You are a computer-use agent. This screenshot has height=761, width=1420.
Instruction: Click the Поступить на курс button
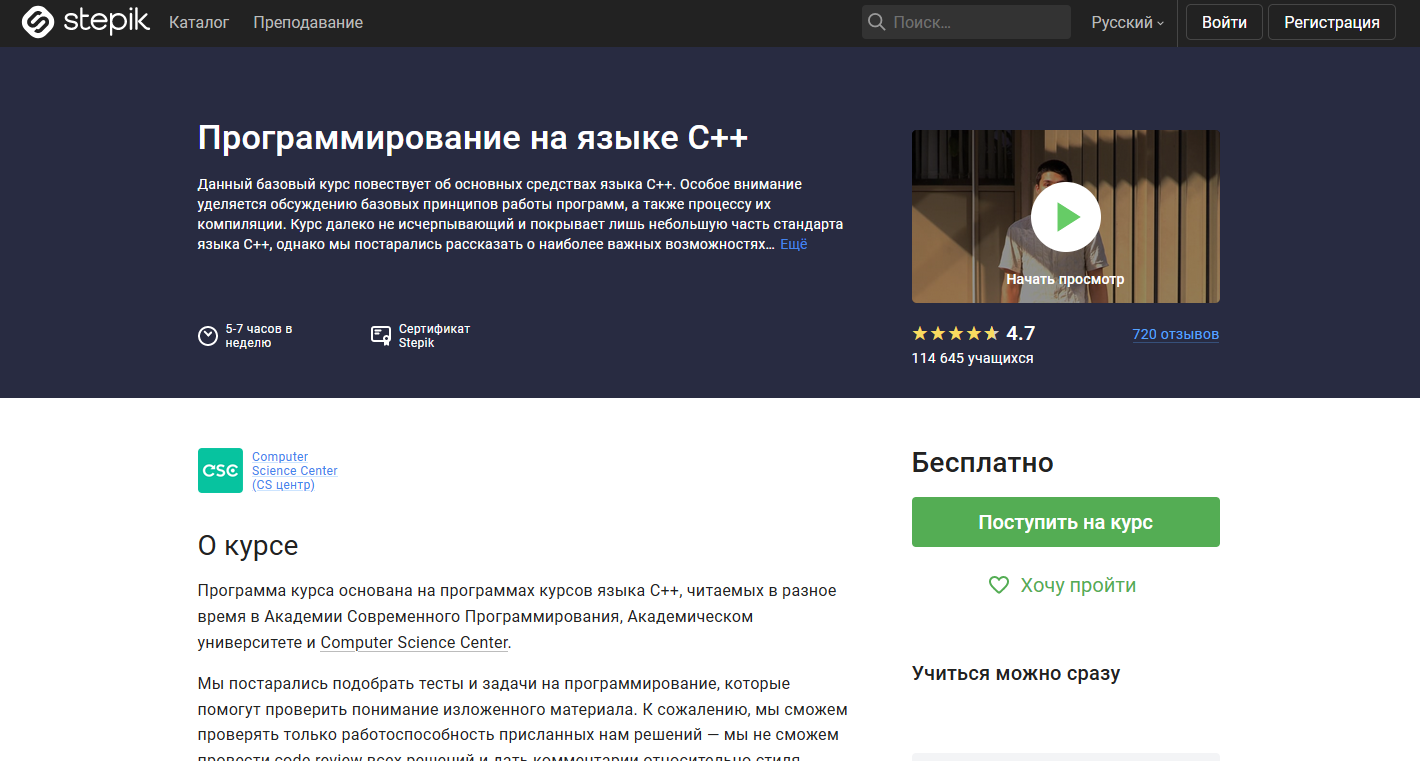coord(1065,521)
